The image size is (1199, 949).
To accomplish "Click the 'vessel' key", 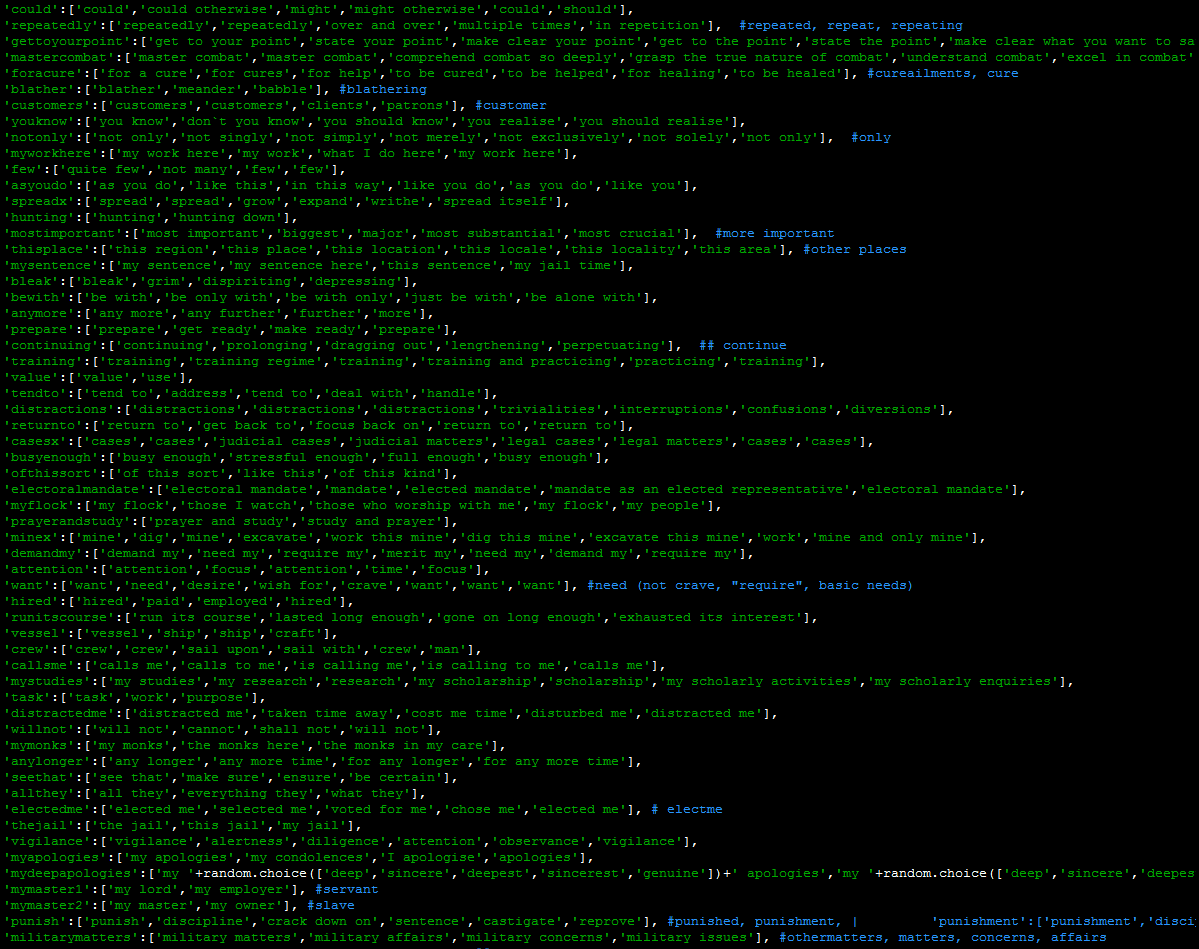I will pyautogui.click(x=35, y=634).
